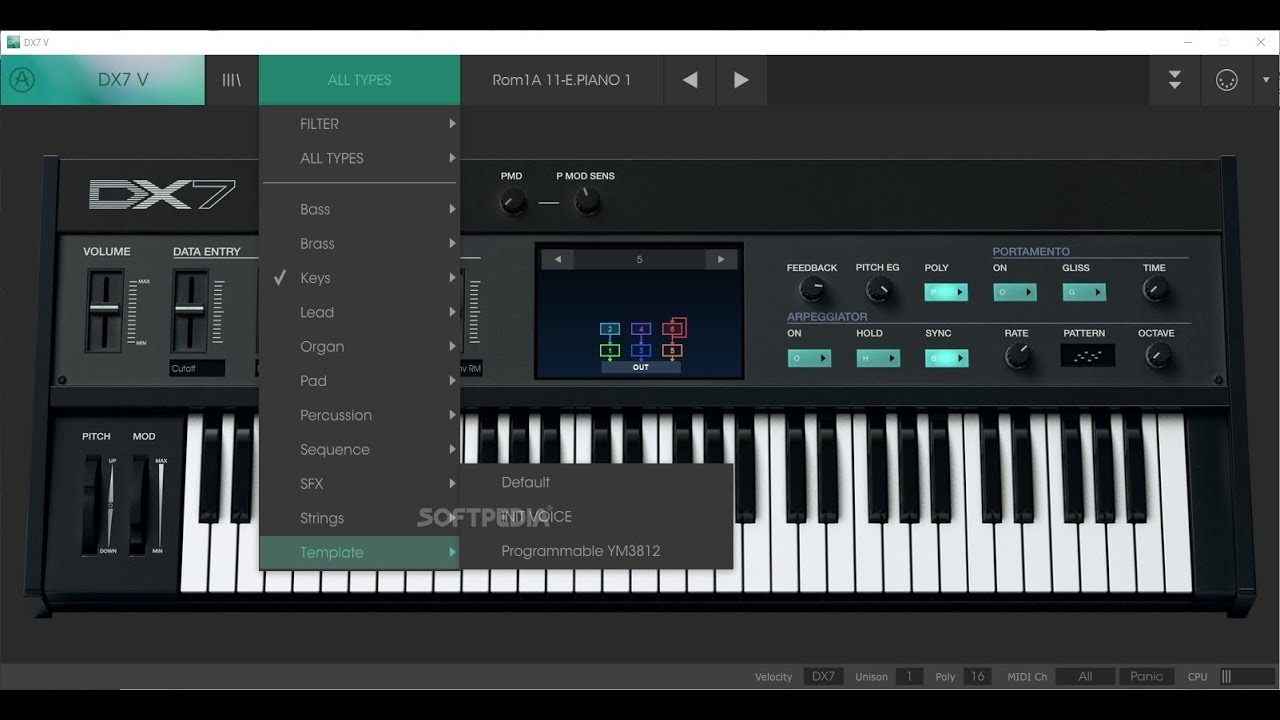This screenshot has height=720, width=1280.
Task: Toggle the POLY switch
Action: tap(946, 292)
